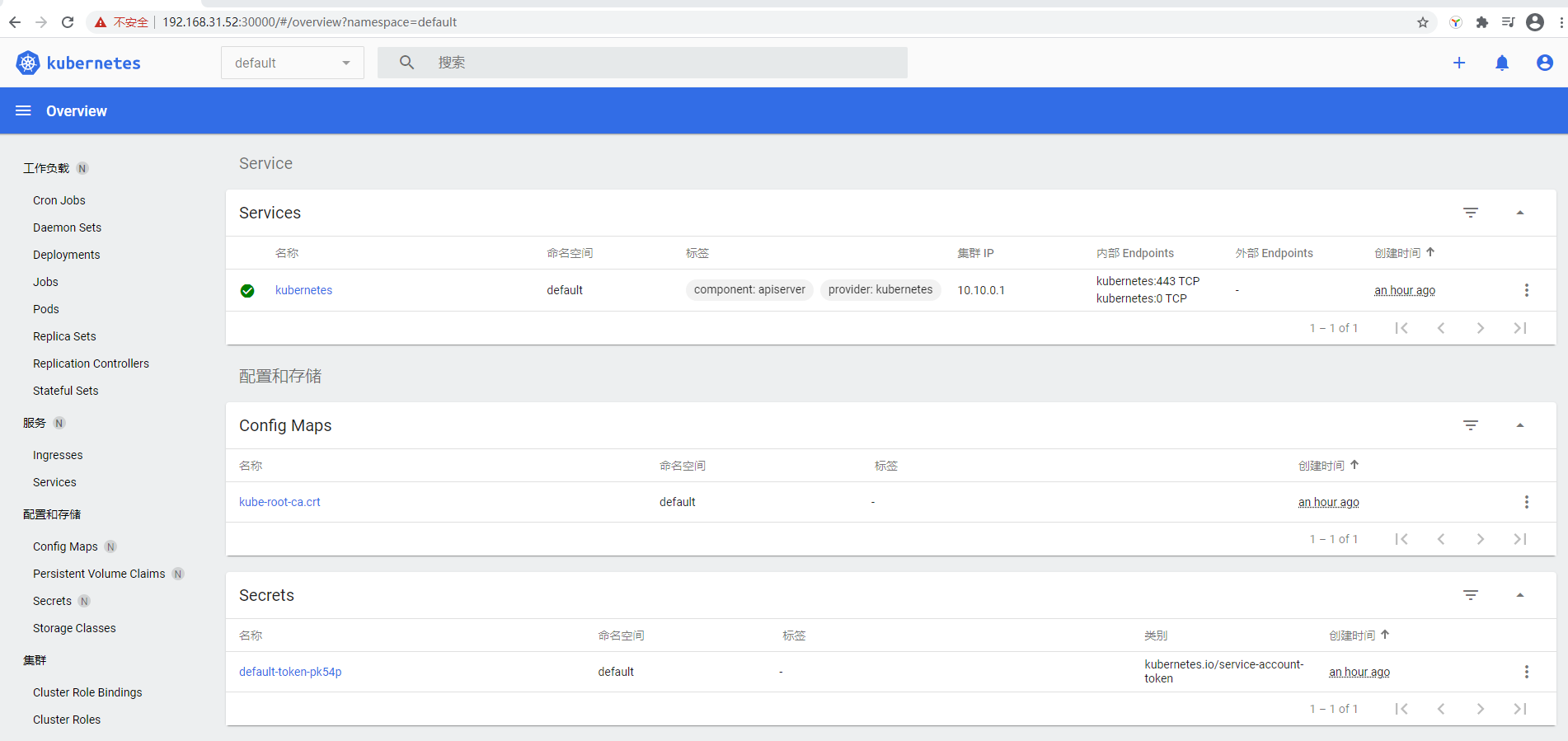The image size is (1568, 741).
Task: Click the Kubernetes logo icon
Action: pos(28,63)
